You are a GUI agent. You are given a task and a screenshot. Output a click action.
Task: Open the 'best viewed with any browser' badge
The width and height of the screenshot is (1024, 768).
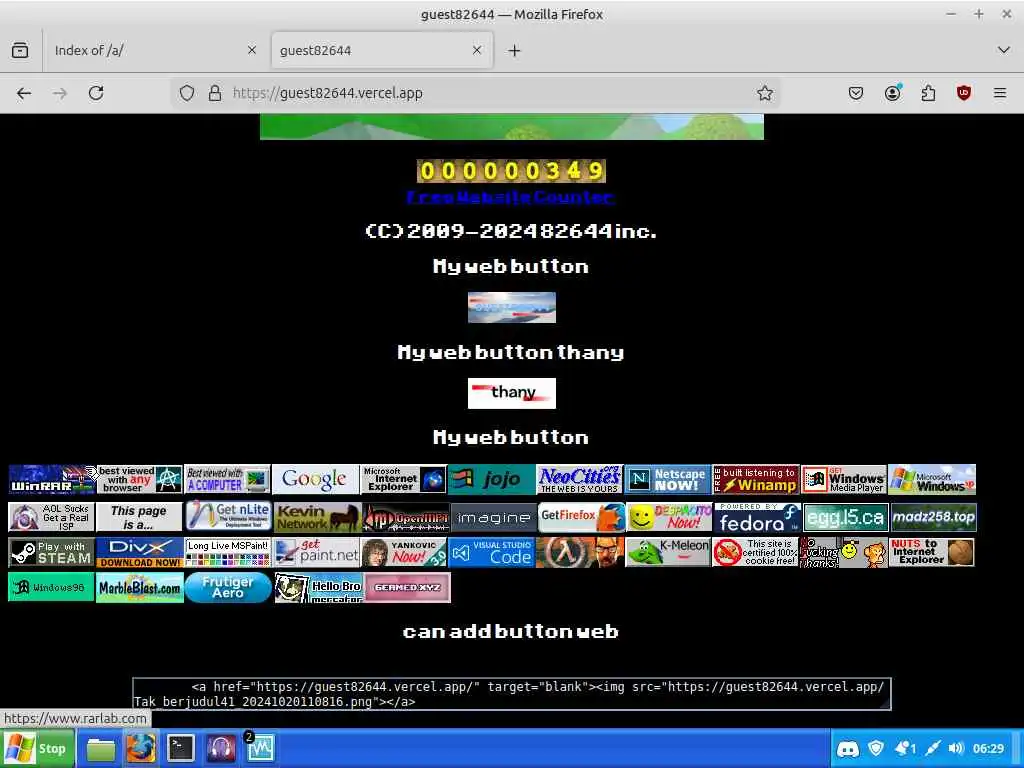pos(140,479)
